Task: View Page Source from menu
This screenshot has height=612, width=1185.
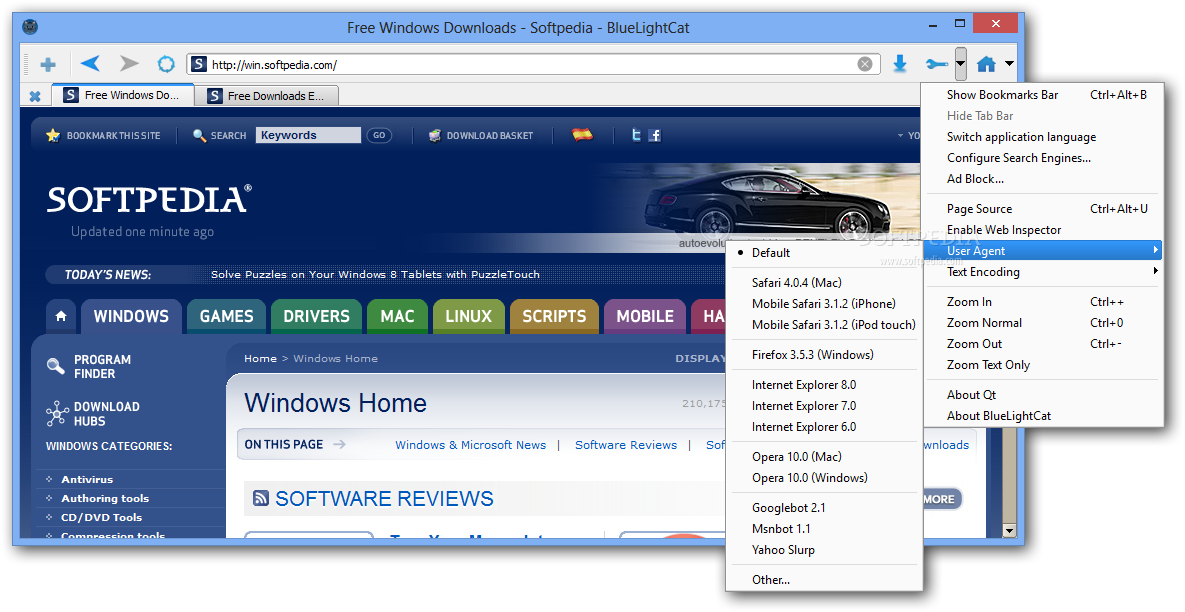Action: coord(1045,209)
